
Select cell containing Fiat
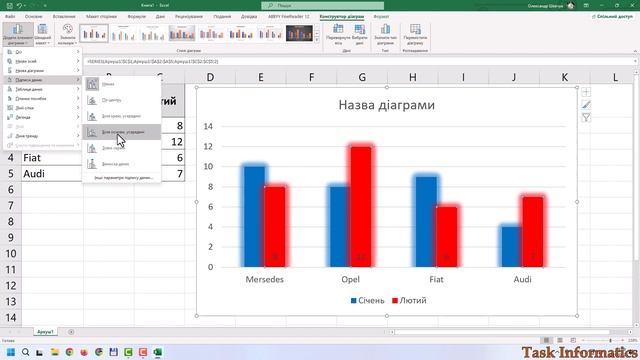[52, 158]
